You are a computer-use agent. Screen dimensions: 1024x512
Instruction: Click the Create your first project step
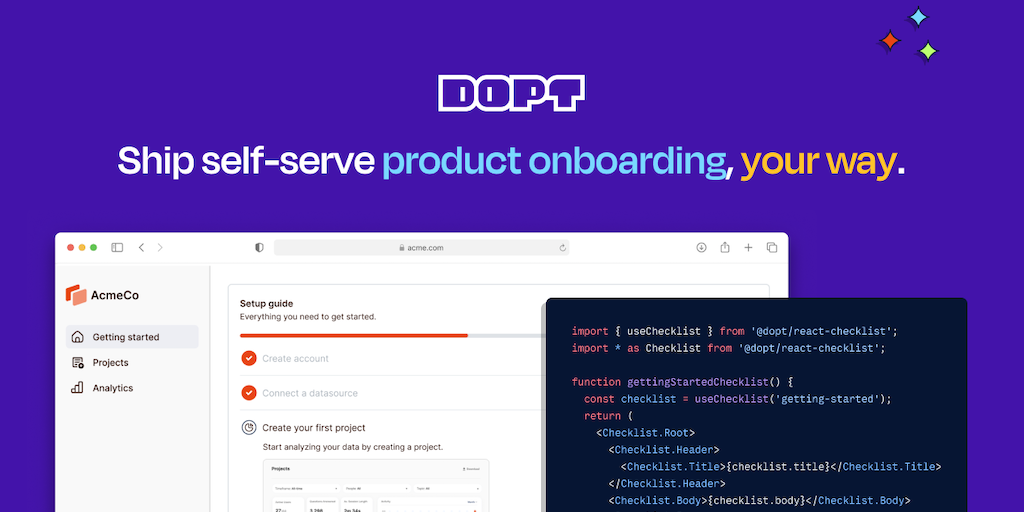click(x=313, y=428)
